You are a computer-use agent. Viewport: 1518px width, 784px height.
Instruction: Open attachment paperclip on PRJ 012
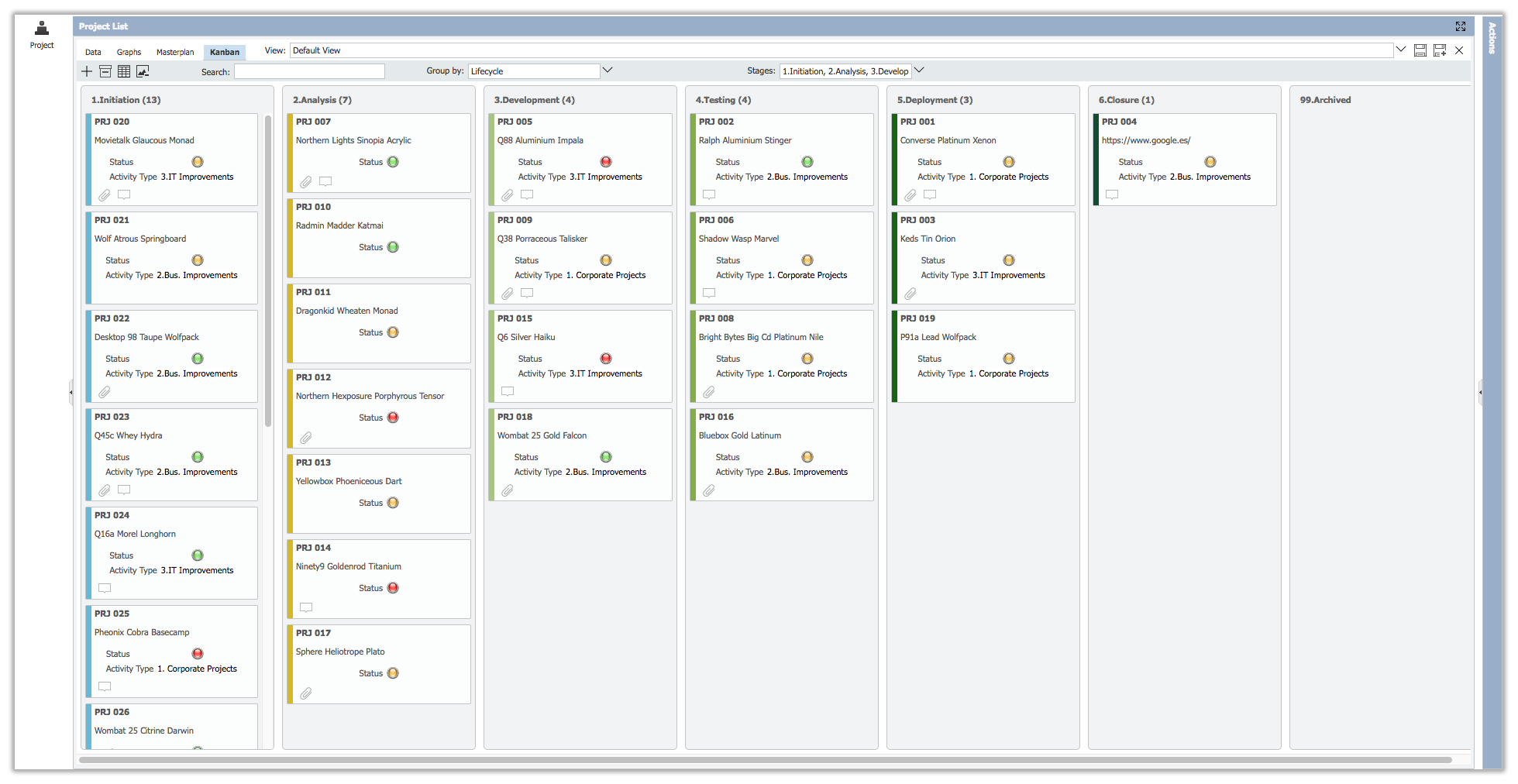pos(306,438)
